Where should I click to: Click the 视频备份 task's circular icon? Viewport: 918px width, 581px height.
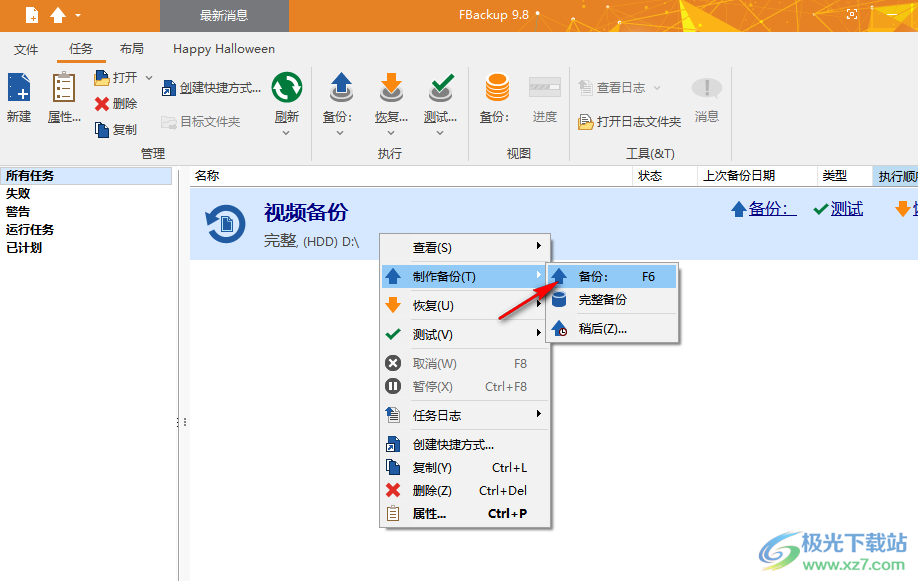pos(225,224)
